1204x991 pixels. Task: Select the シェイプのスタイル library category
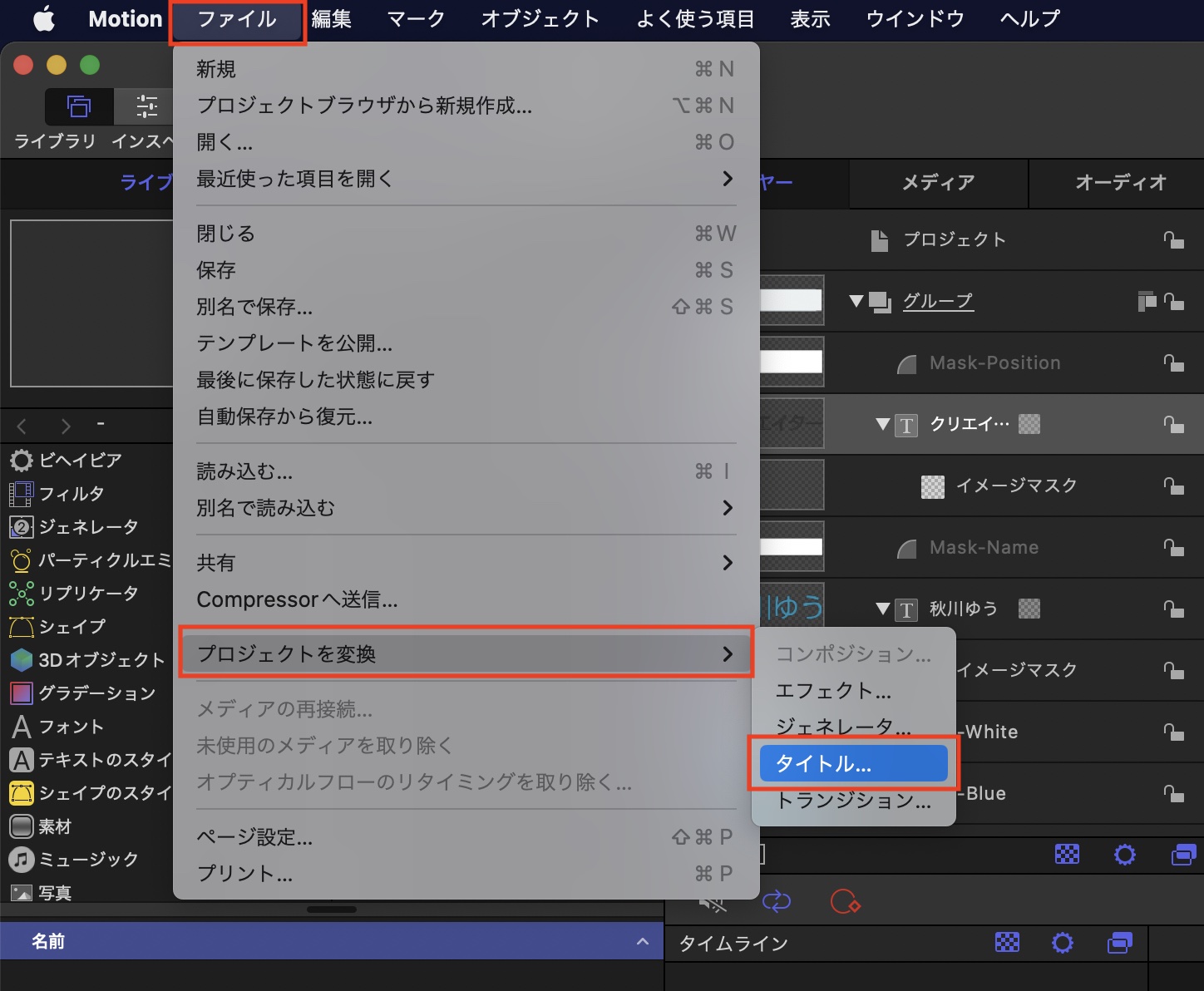[x=86, y=793]
